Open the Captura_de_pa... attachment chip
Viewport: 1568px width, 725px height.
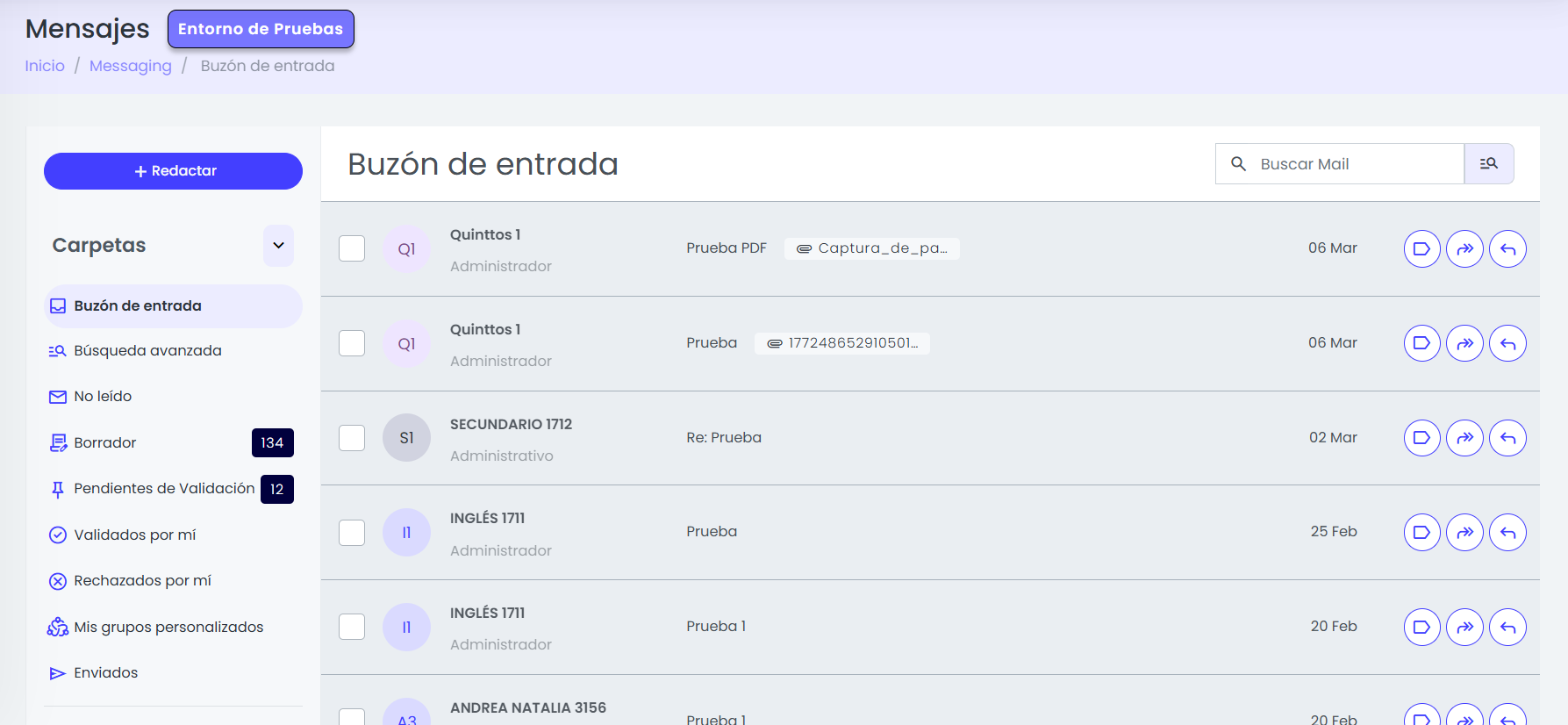pyautogui.click(x=872, y=248)
